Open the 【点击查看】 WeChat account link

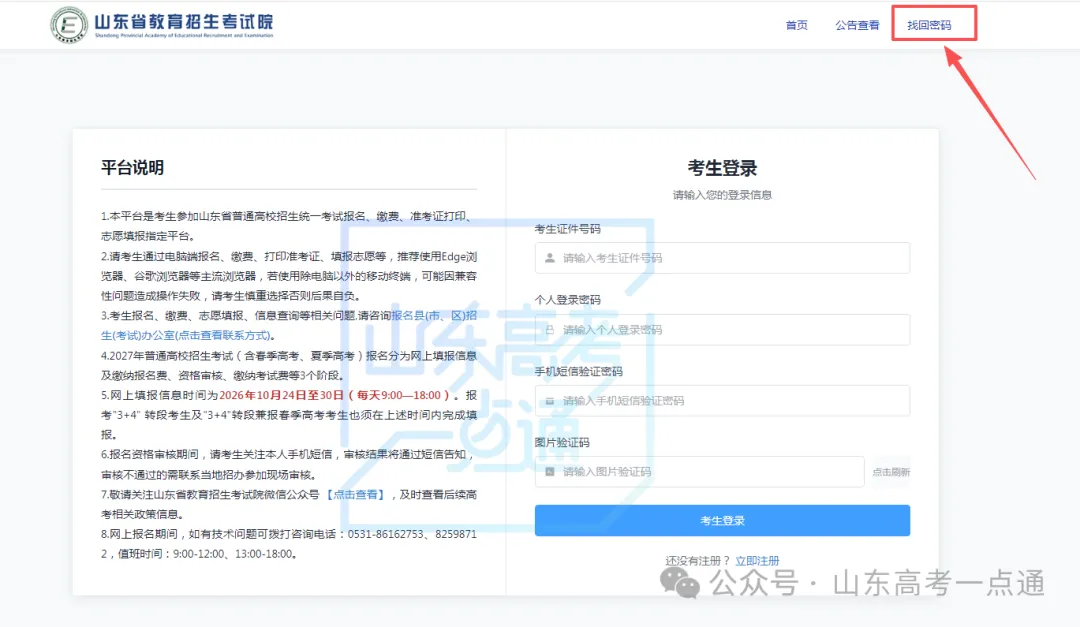point(355,494)
